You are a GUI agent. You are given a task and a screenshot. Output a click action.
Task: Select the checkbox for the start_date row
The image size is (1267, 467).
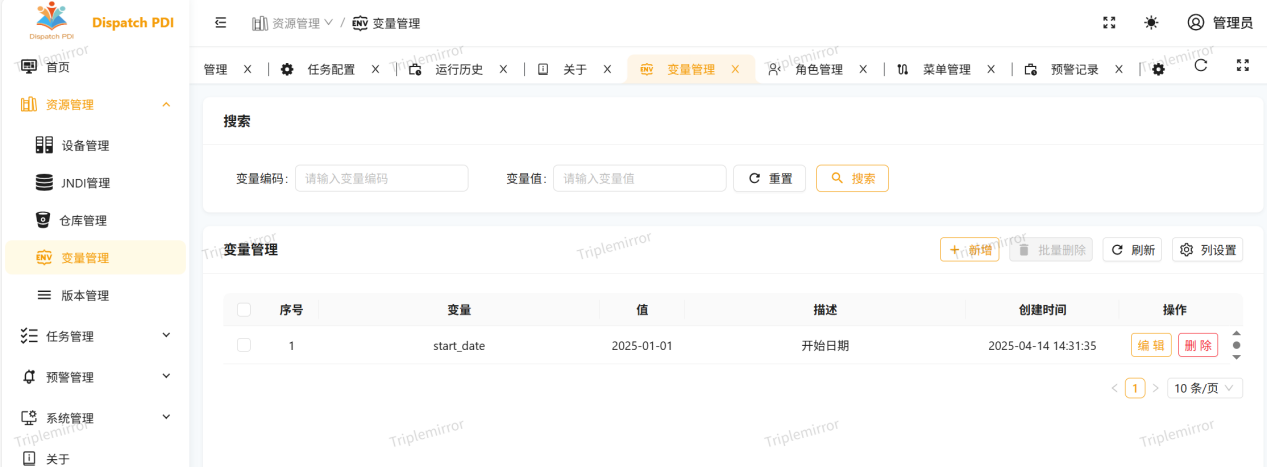pyautogui.click(x=244, y=346)
